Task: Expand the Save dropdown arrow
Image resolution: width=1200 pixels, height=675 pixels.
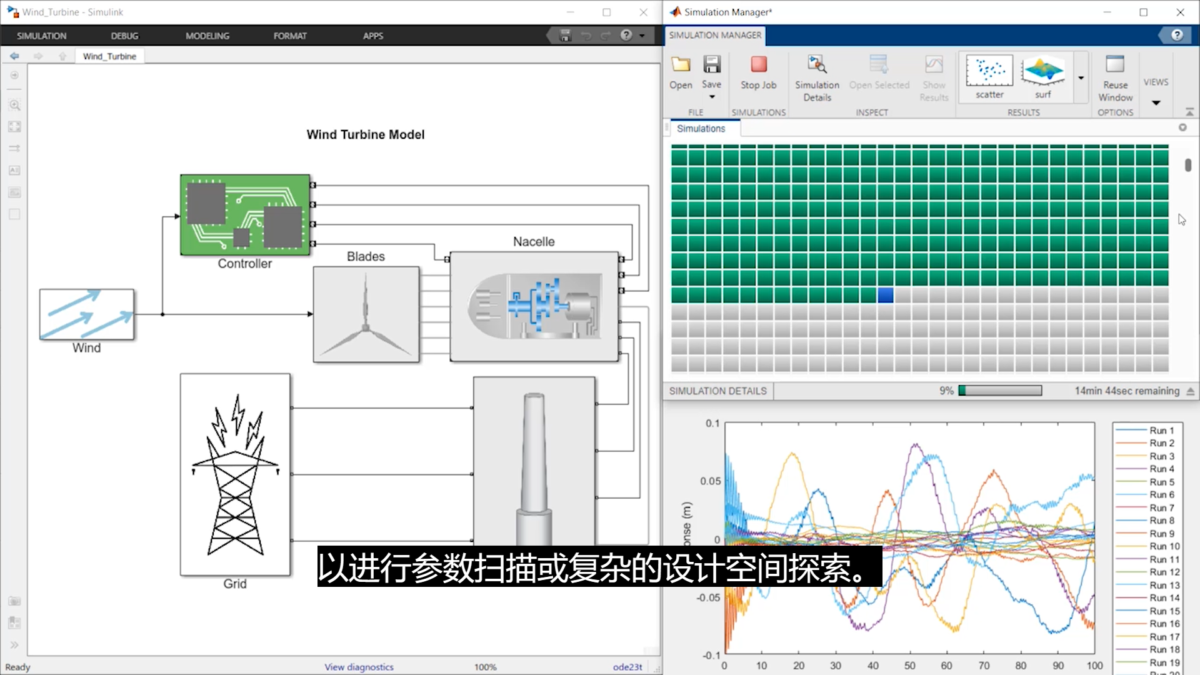Action: click(x=712, y=97)
